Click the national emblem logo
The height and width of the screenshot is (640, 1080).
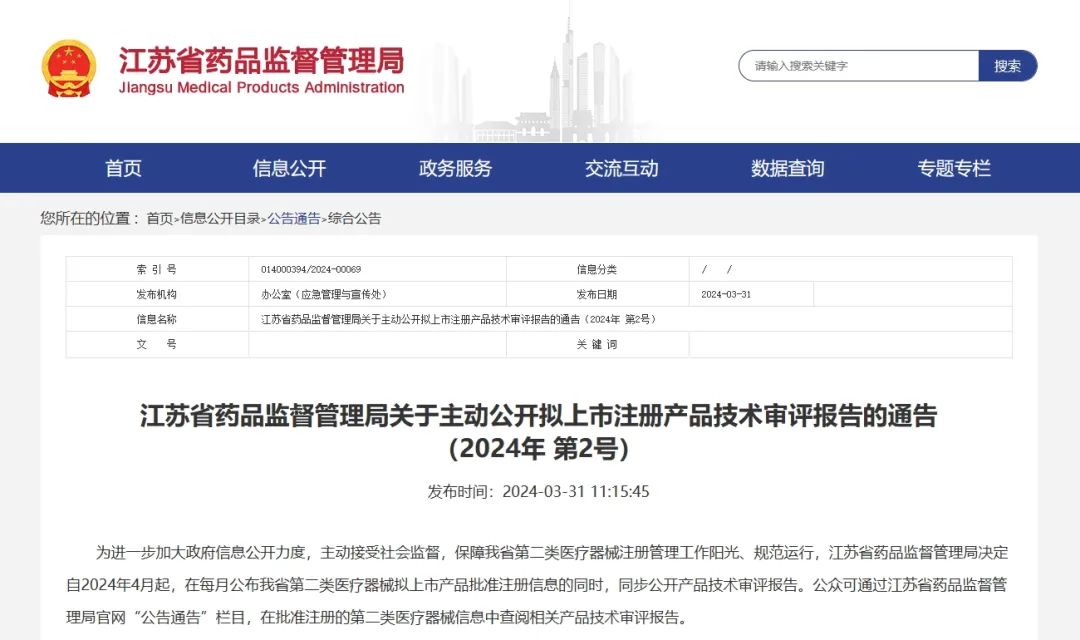[69, 69]
